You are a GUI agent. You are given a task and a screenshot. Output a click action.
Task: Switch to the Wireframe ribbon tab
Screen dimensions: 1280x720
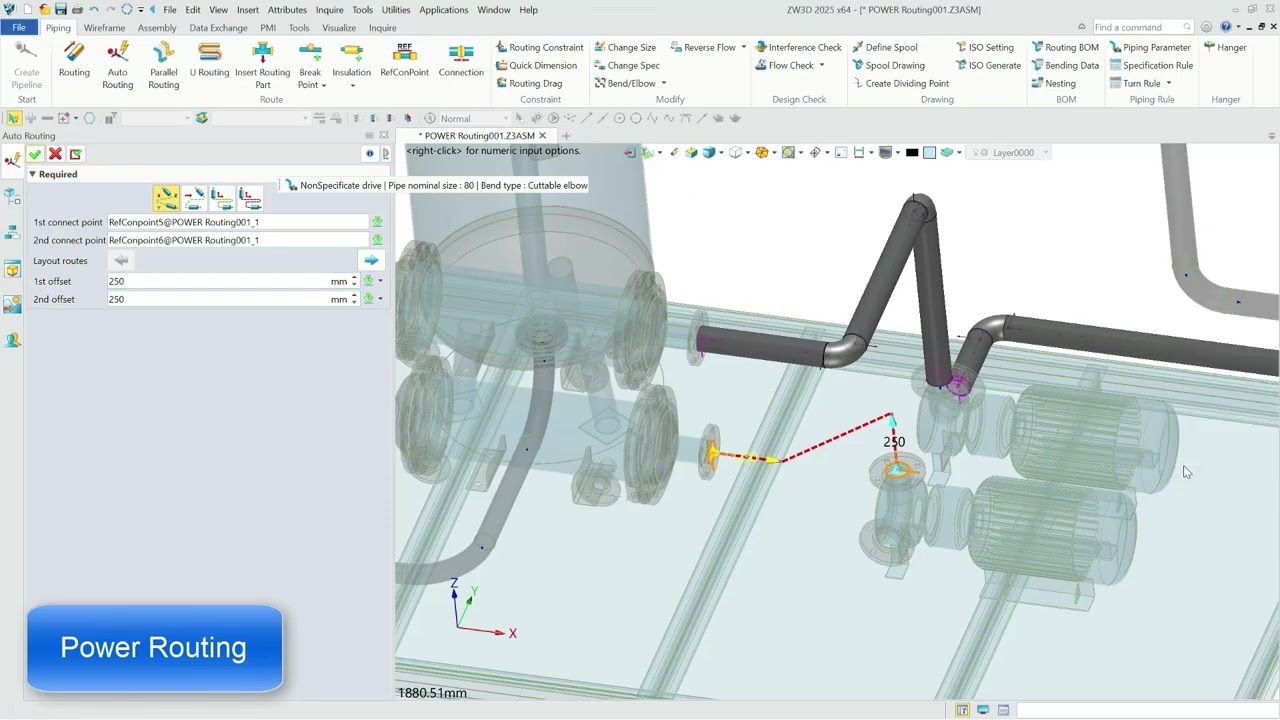104,28
